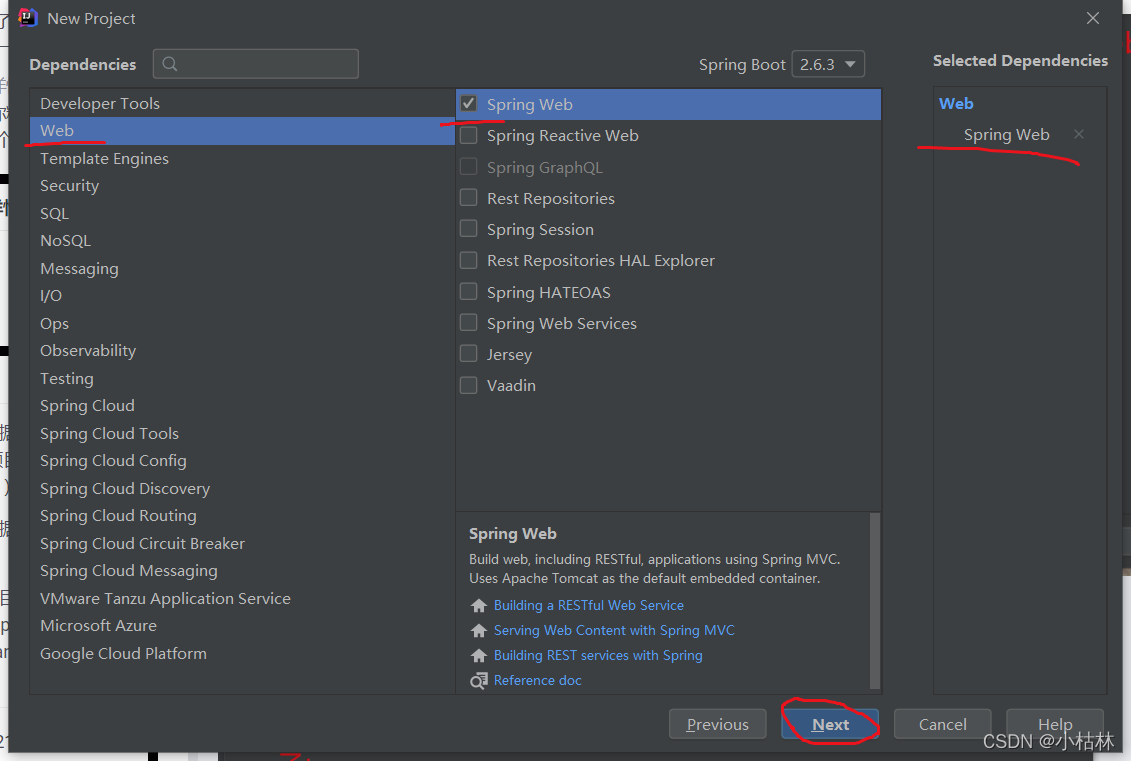
Task: Select Template Engines category
Action: point(242,158)
